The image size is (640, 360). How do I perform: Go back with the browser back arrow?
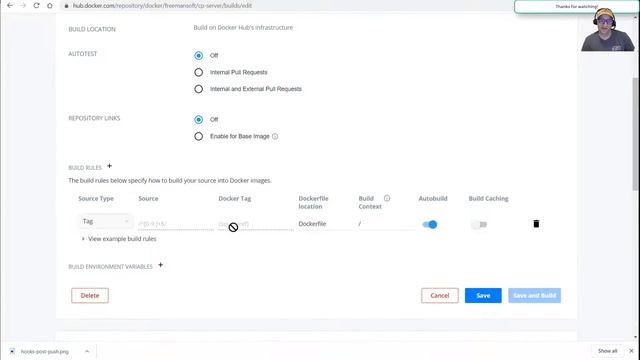pos(10,6)
